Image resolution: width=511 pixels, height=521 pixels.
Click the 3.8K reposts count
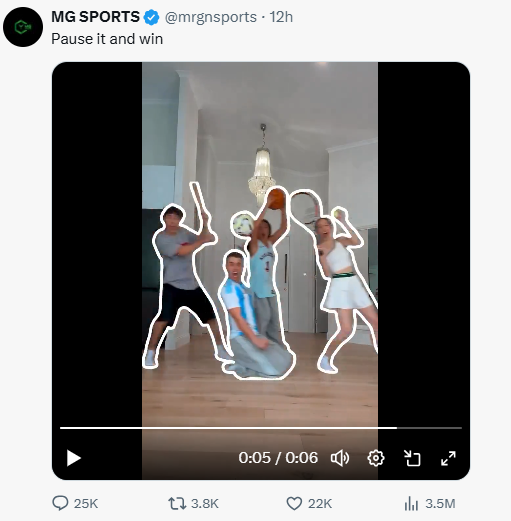coord(205,503)
